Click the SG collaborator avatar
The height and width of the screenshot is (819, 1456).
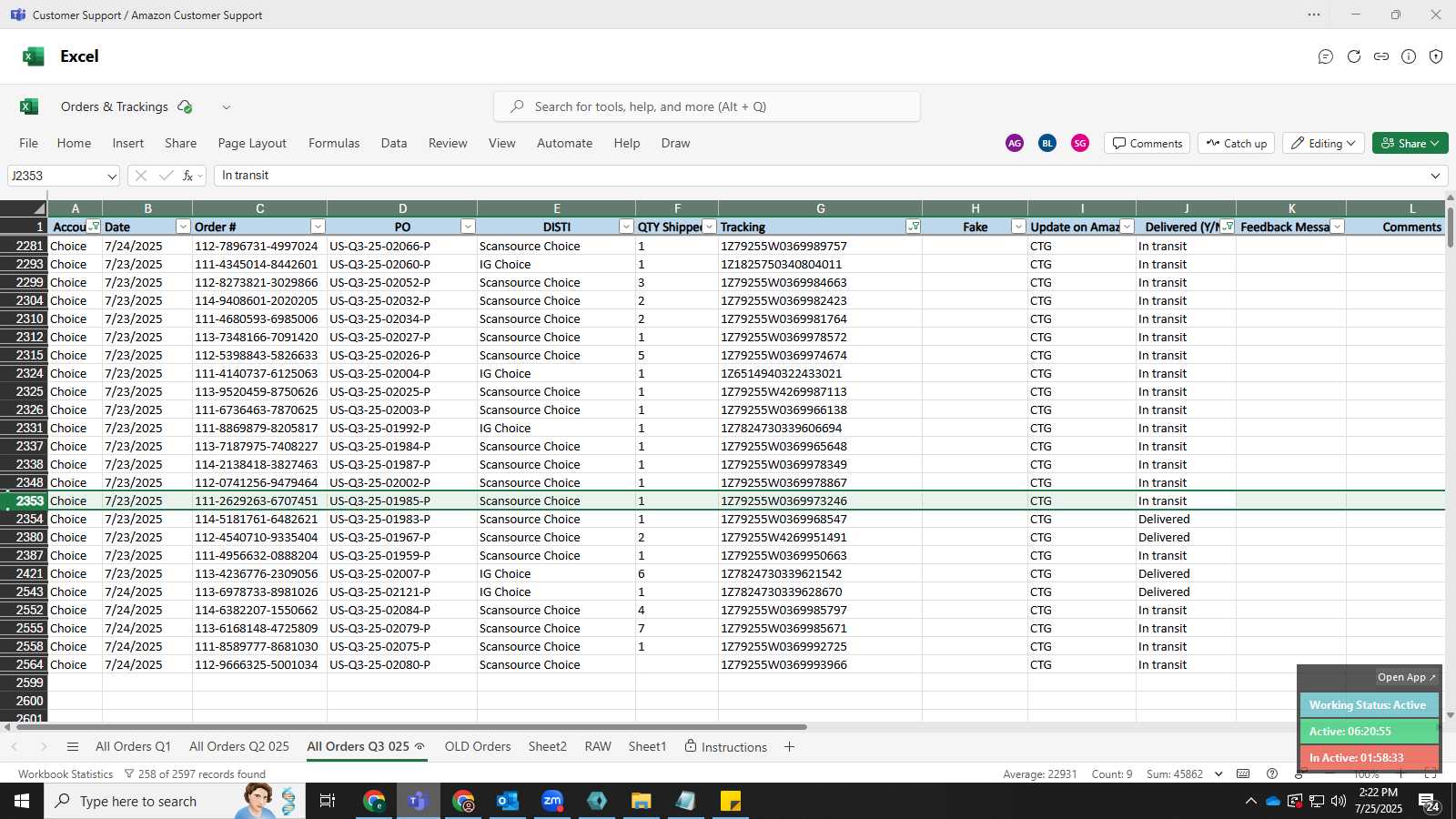point(1080,143)
